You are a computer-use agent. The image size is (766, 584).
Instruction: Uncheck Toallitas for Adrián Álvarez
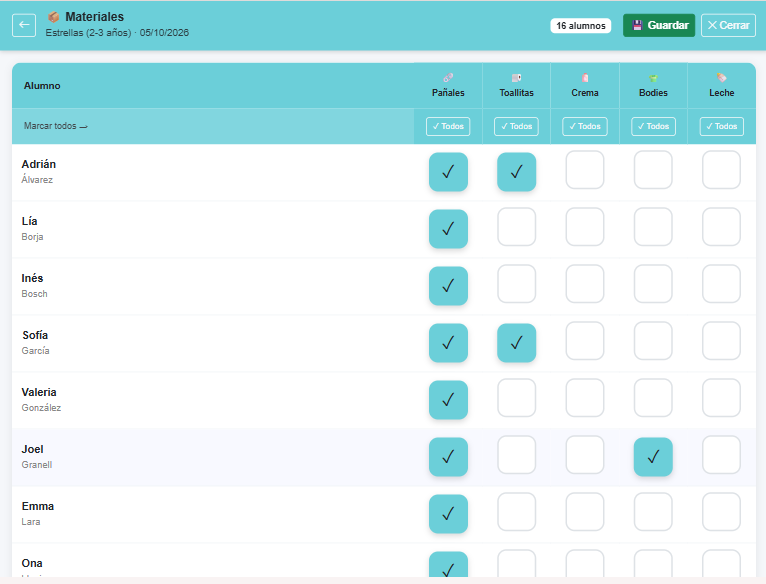click(516, 172)
